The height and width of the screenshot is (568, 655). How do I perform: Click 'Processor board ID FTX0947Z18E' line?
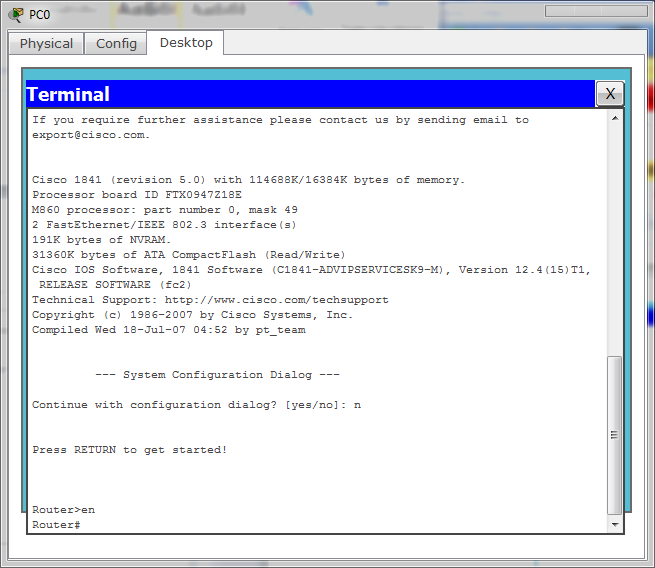(x=137, y=194)
